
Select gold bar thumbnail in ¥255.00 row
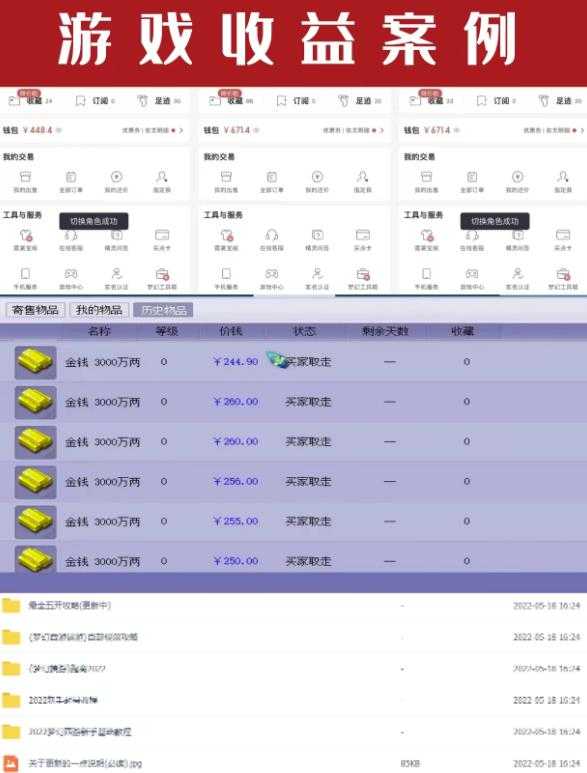[x=35, y=522]
